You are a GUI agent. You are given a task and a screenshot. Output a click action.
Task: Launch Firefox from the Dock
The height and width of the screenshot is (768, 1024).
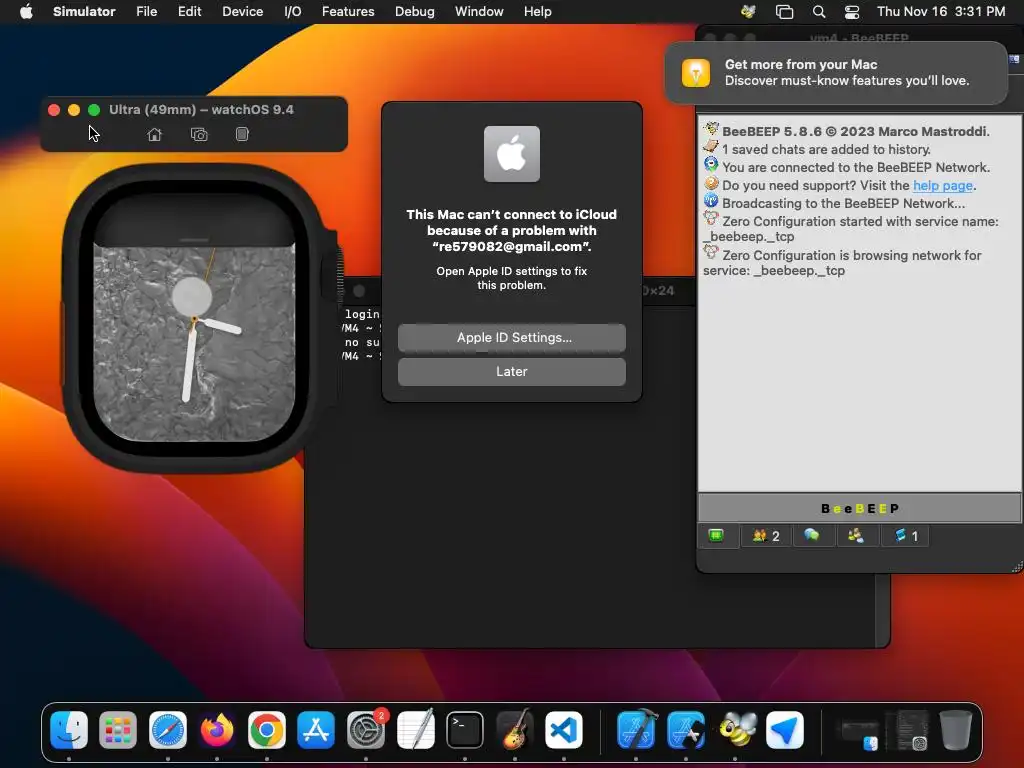(217, 729)
